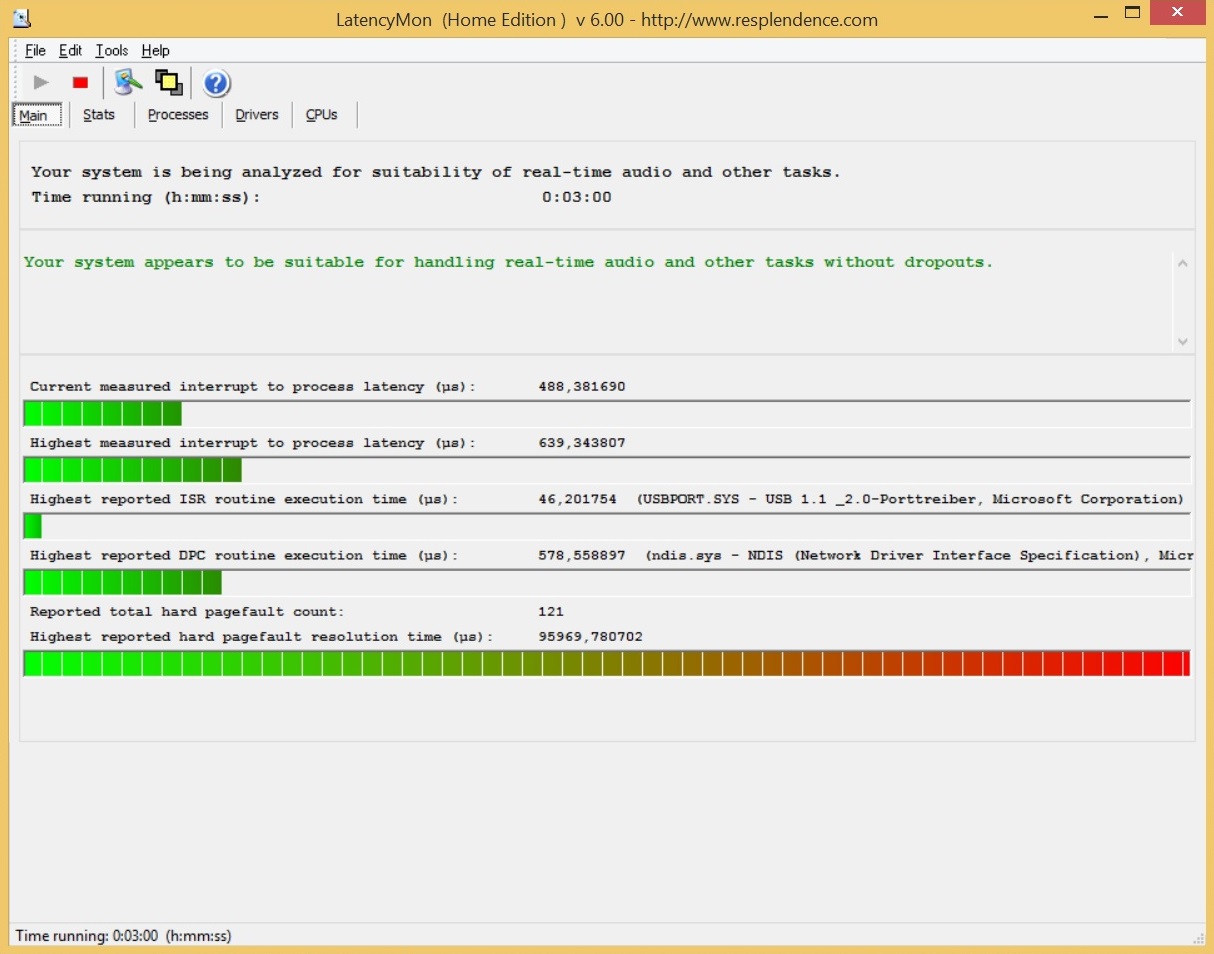Open help via the blue question mark
This screenshot has width=1214, height=954.
tap(216, 83)
